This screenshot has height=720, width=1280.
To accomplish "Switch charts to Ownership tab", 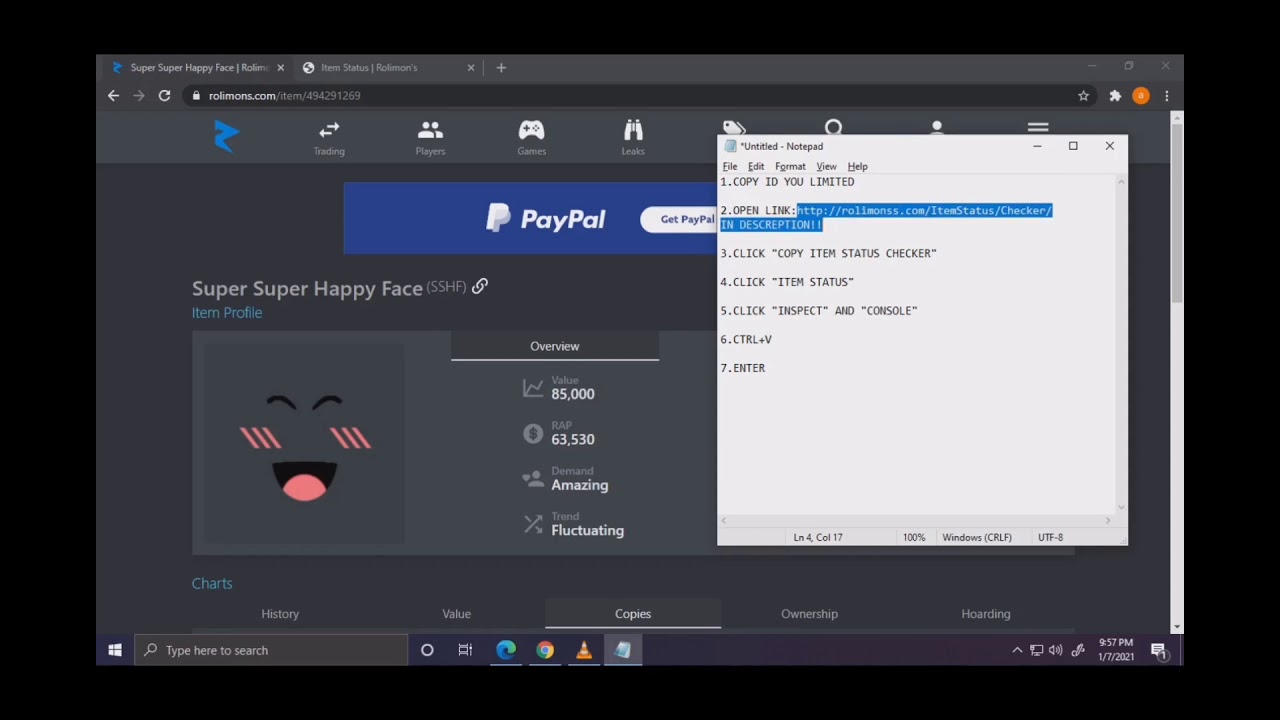I will pyautogui.click(x=809, y=614).
